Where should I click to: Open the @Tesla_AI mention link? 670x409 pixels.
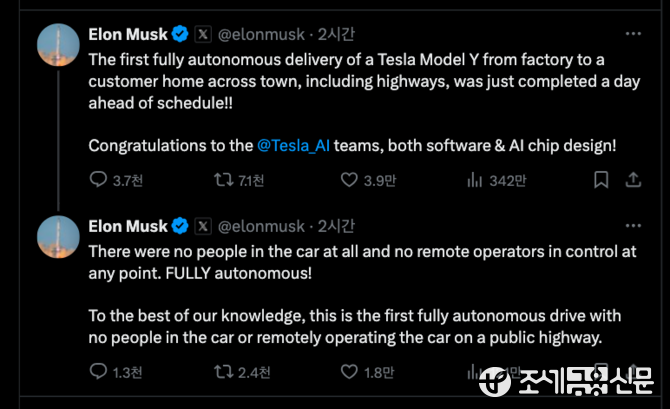click(294, 145)
